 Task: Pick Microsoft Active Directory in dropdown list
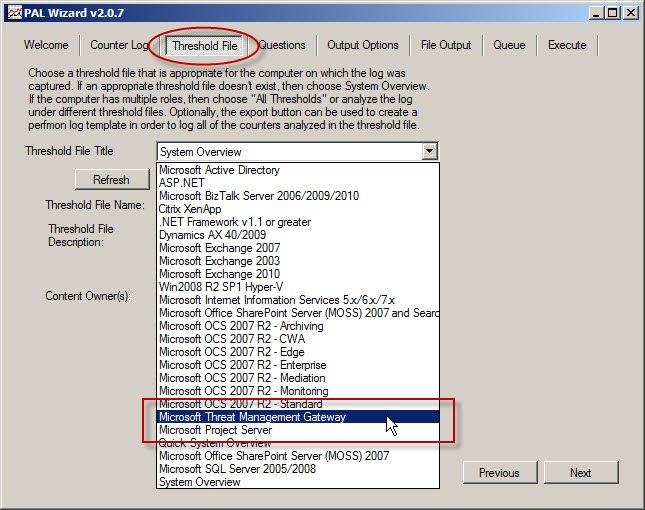point(219,170)
